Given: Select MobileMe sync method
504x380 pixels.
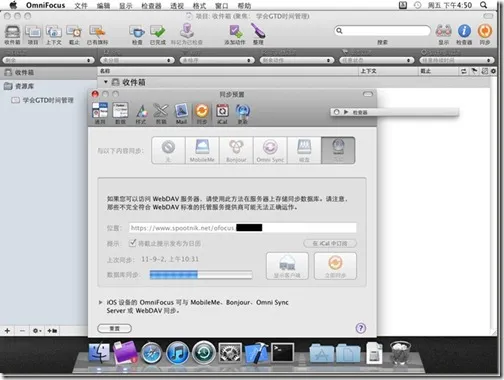Looking at the screenshot, I should tap(202, 150).
